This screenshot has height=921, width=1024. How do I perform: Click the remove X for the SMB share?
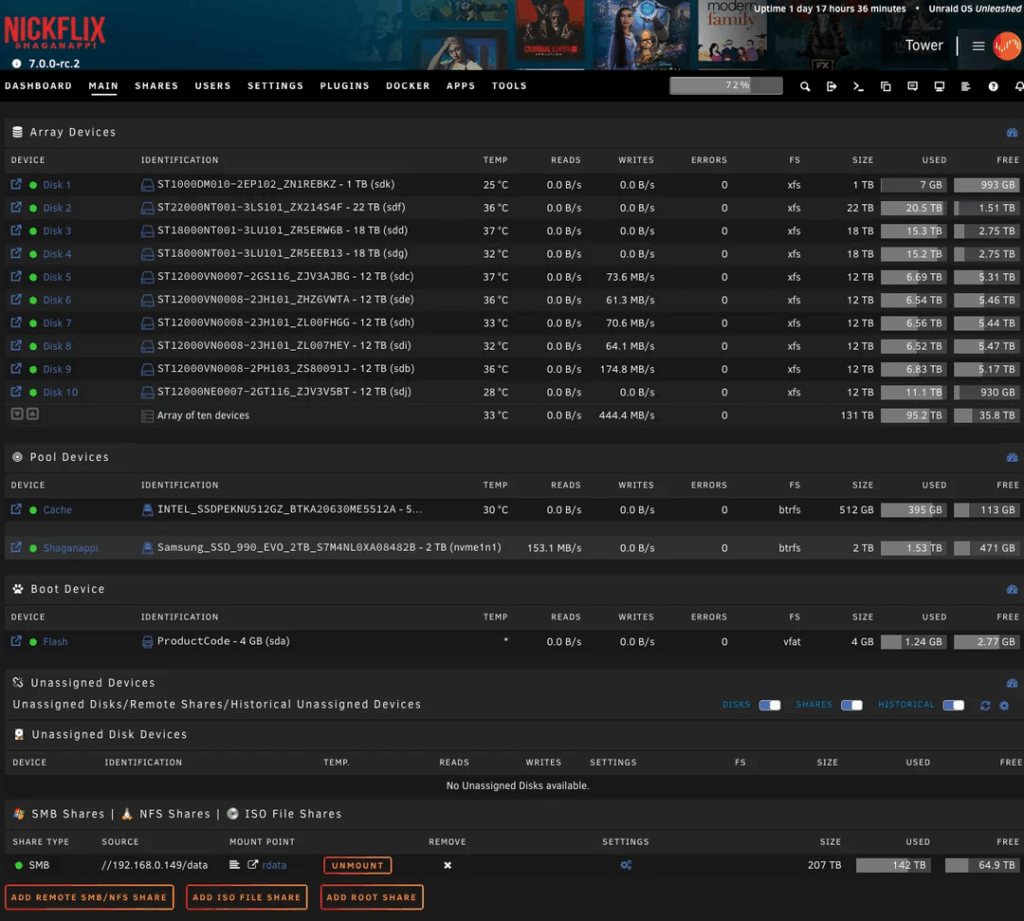(x=447, y=865)
